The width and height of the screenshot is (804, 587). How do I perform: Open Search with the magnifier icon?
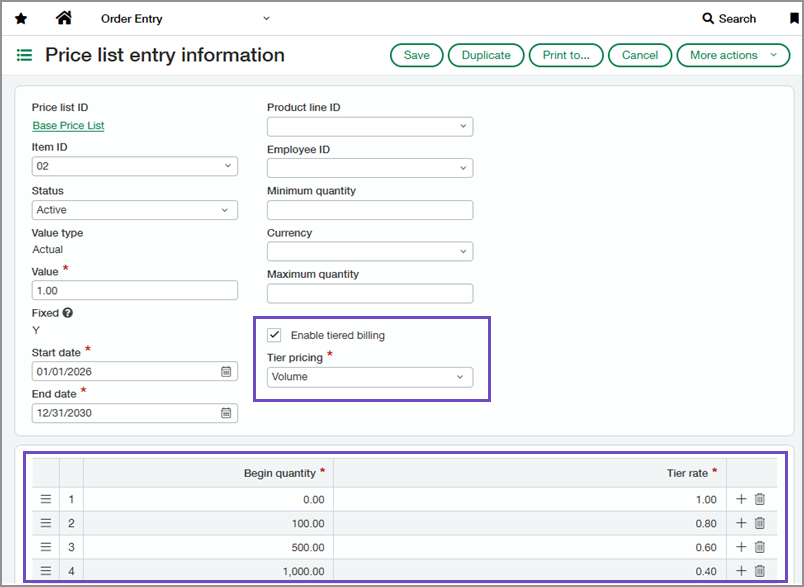(708, 18)
